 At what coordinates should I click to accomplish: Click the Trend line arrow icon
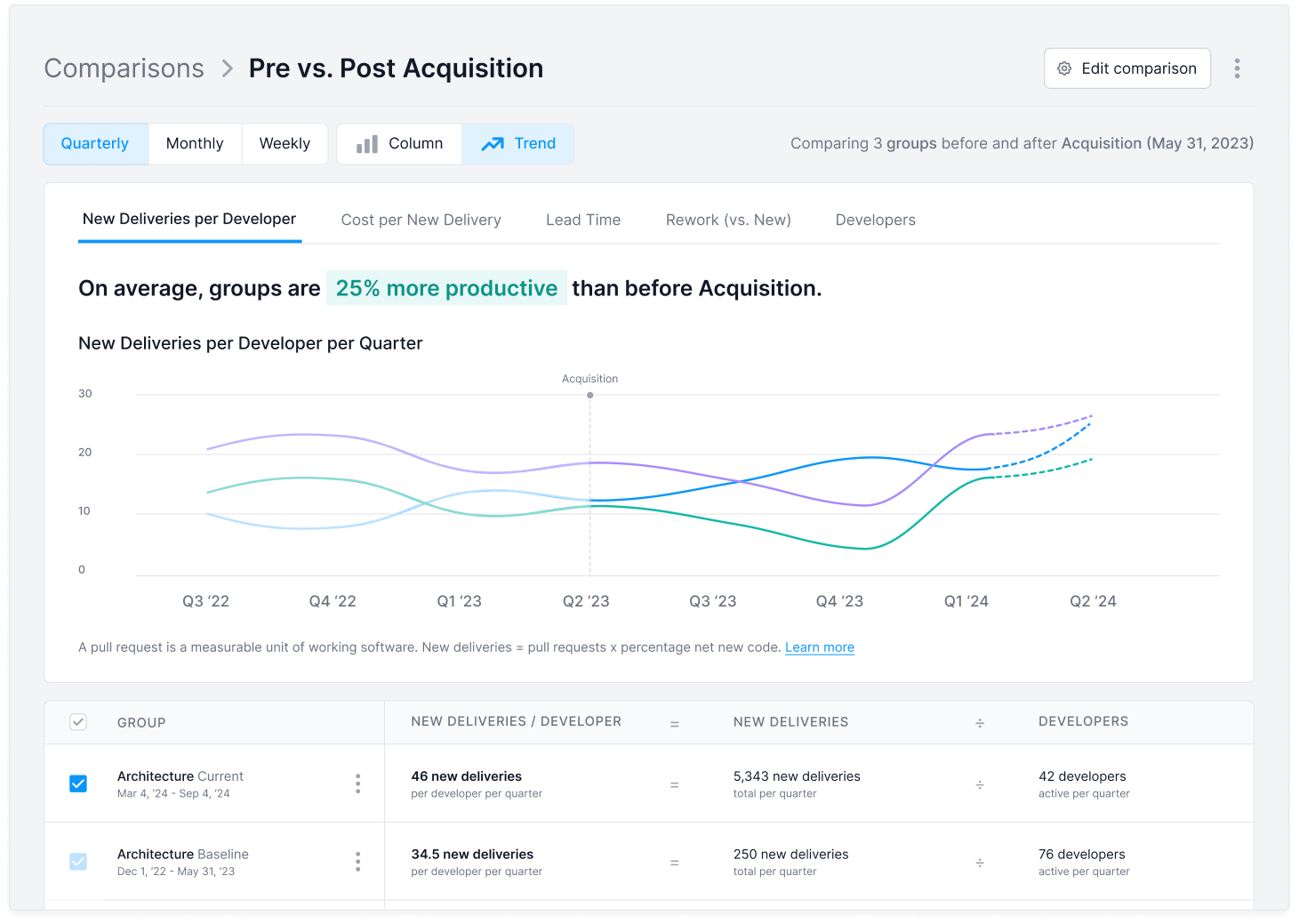point(493,144)
